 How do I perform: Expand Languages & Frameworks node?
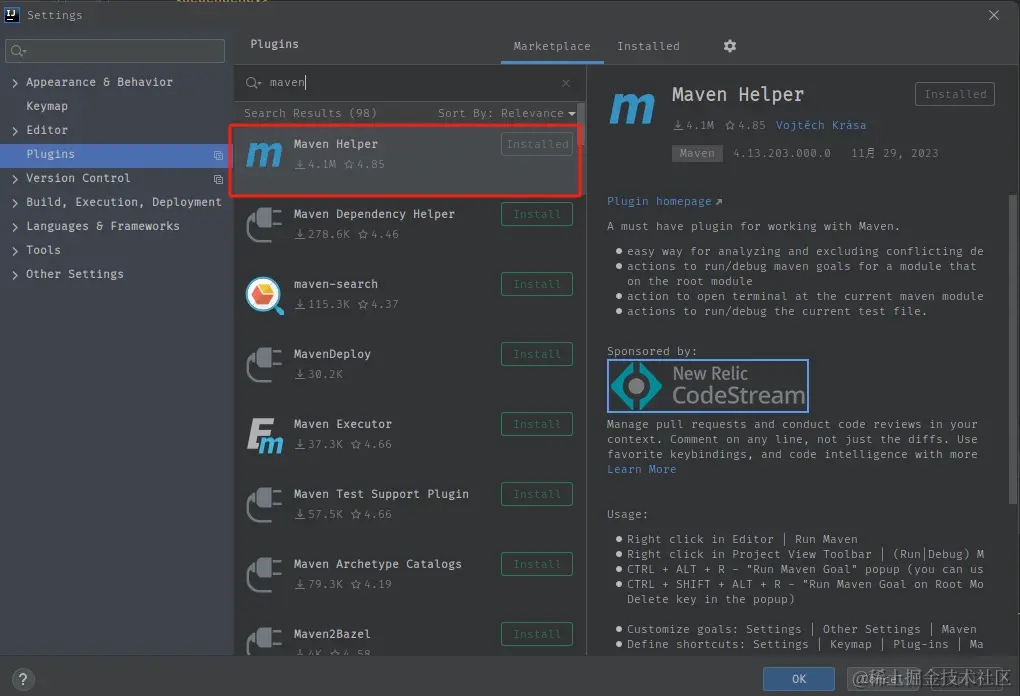point(15,227)
